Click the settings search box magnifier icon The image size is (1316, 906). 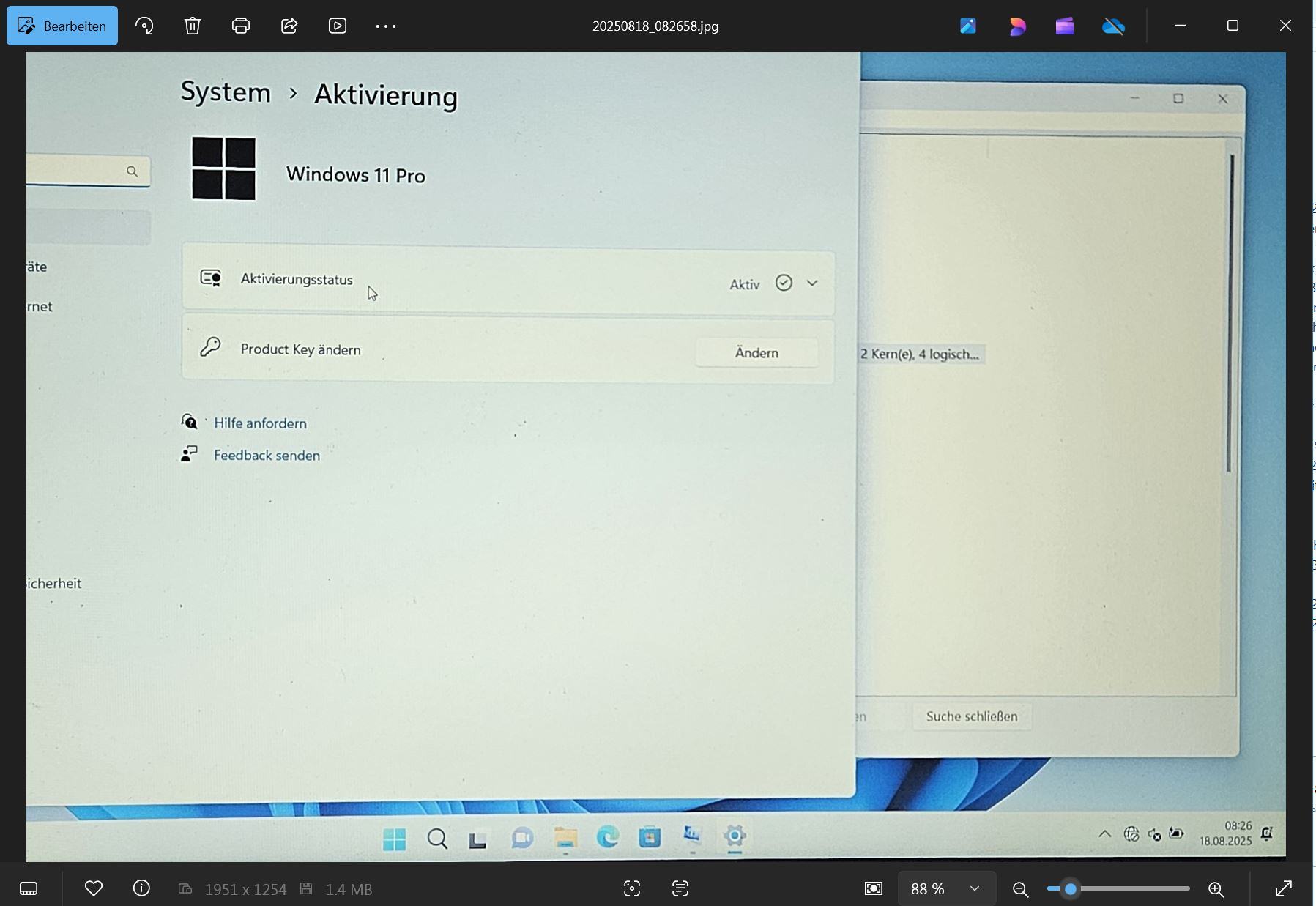click(132, 171)
